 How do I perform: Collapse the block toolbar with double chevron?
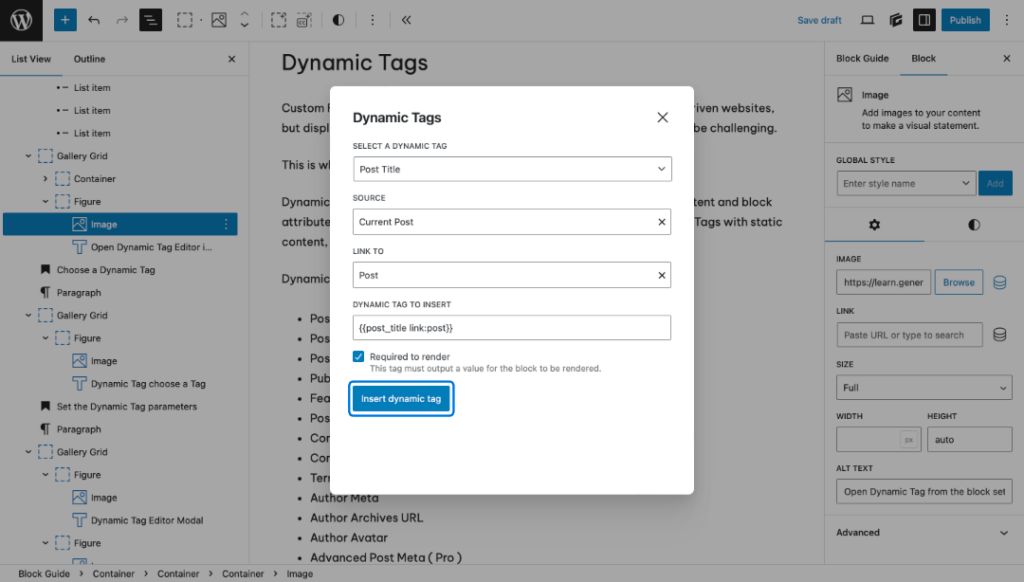[x=406, y=20]
